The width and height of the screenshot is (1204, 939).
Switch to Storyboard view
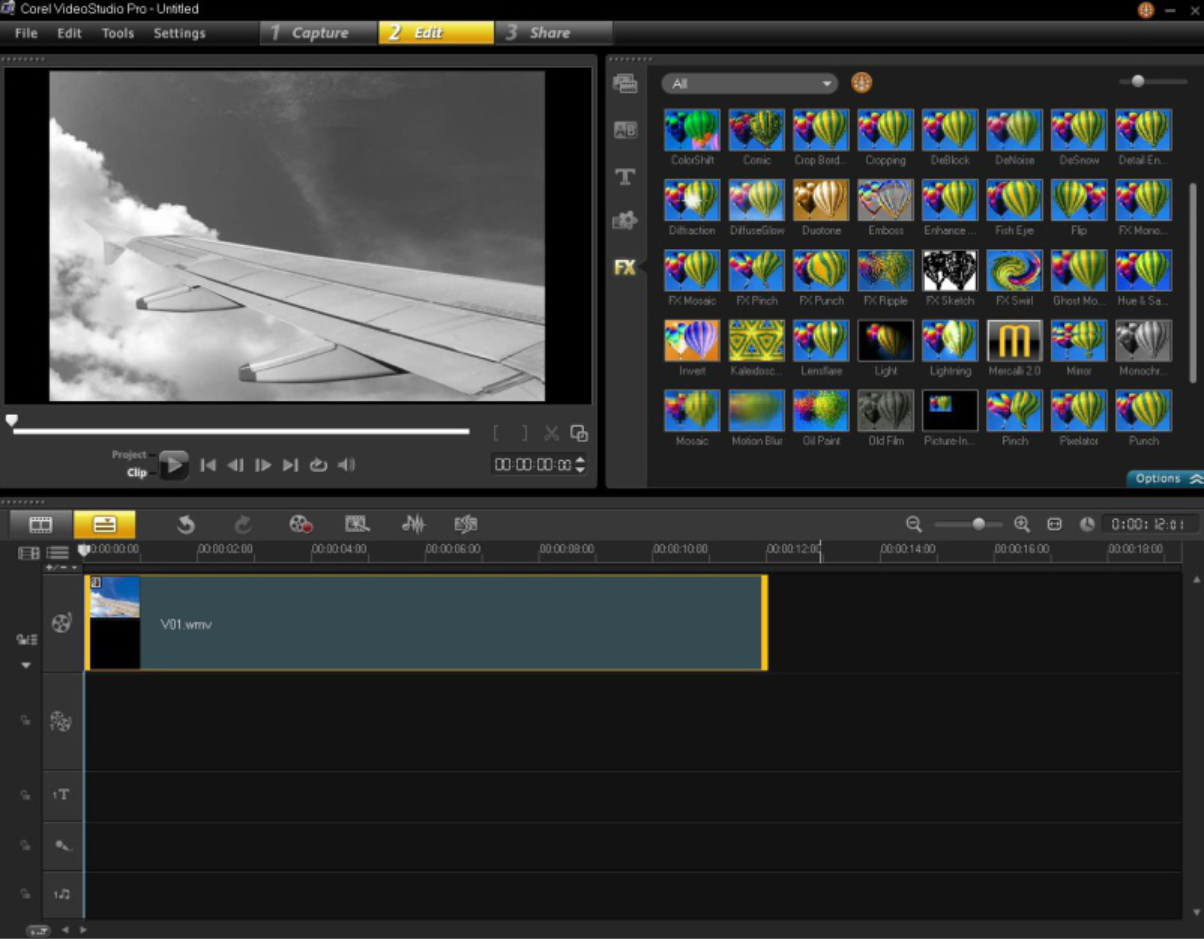pyautogui.click(x=41, y=524)
